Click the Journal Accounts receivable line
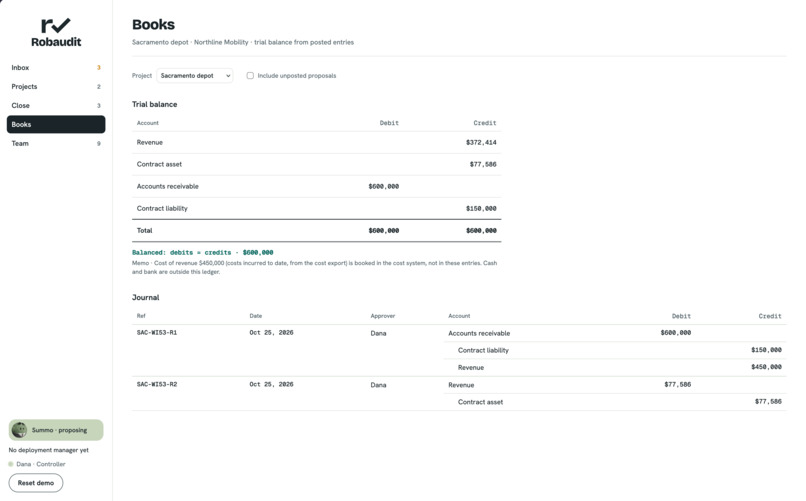The image size is (806, 501). pyautogui.click(x=615, y=333)
